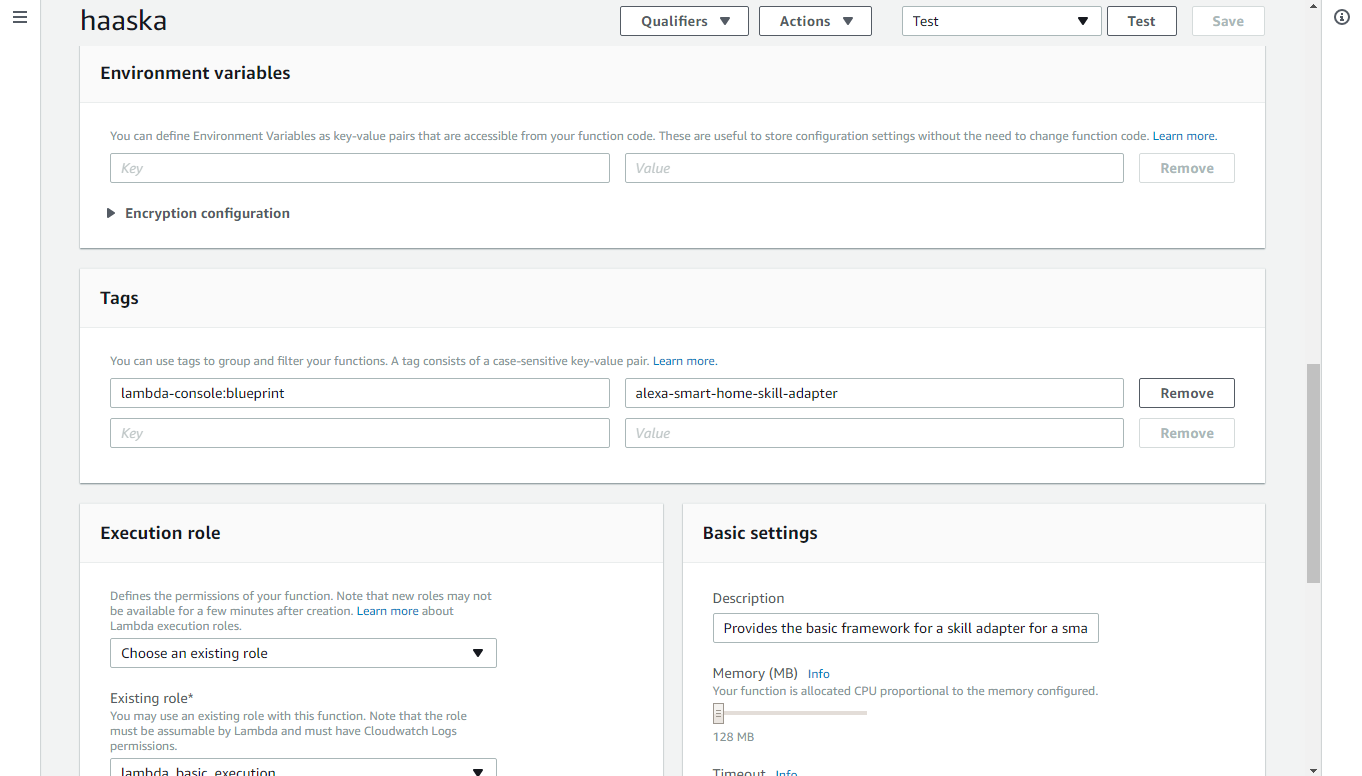Click the Memory slider handle
The image size is (1362, 776).
click(718, 713)
